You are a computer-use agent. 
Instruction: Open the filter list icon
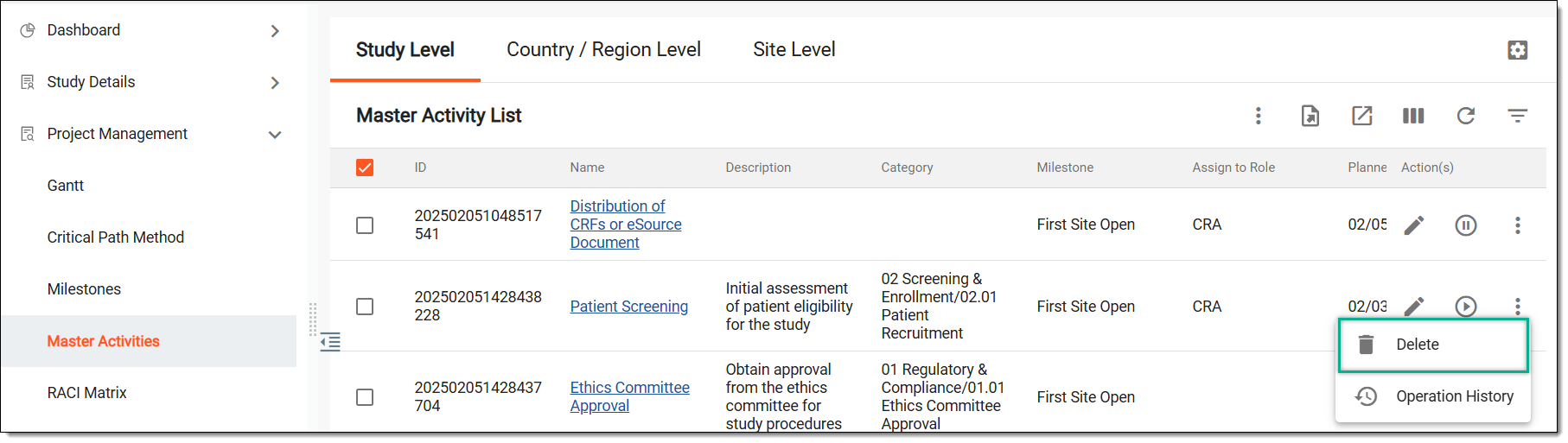pyautogui.click(x=1517, y=116)
